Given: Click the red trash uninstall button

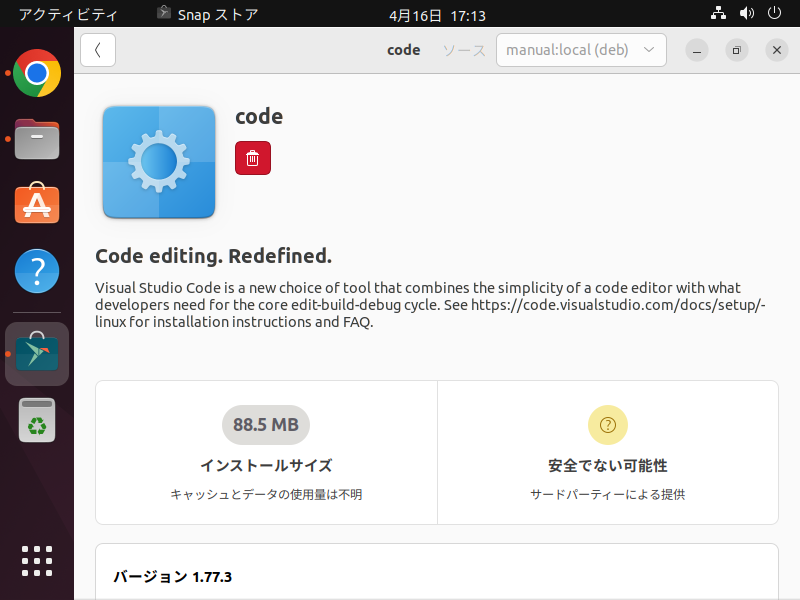Looking at the screenshot, I should coord(253,158).
